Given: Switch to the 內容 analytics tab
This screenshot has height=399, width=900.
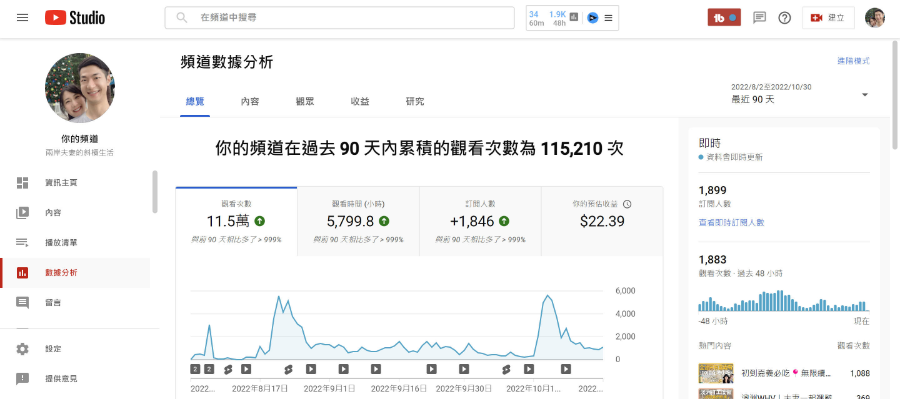Looking at the screenshot, I should click(x=250, y=102).
